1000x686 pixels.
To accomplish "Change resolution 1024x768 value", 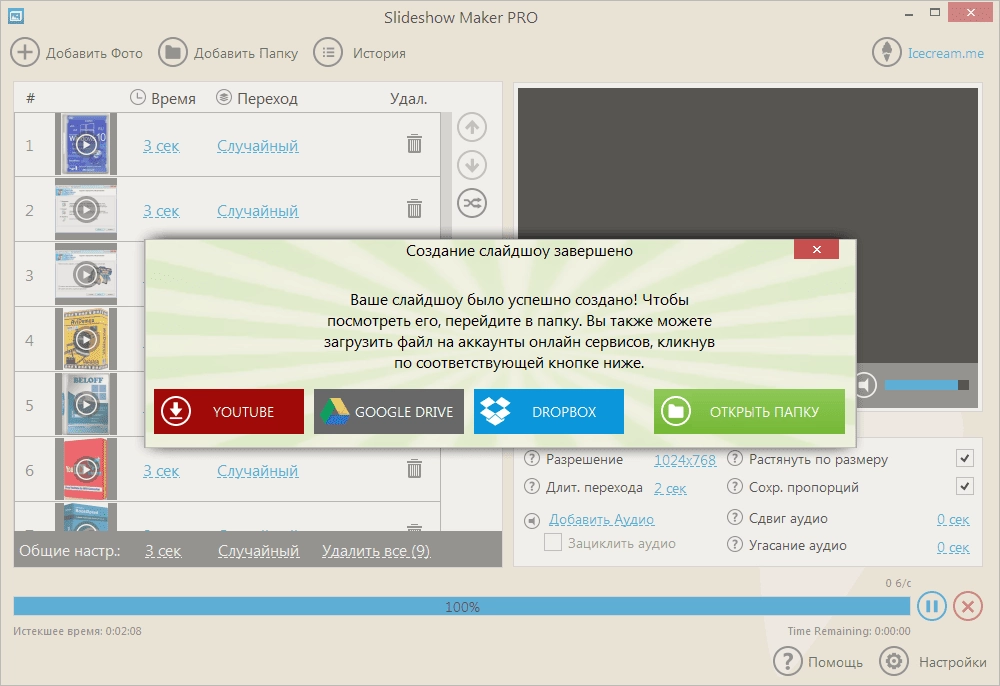I will coord(685,460).
